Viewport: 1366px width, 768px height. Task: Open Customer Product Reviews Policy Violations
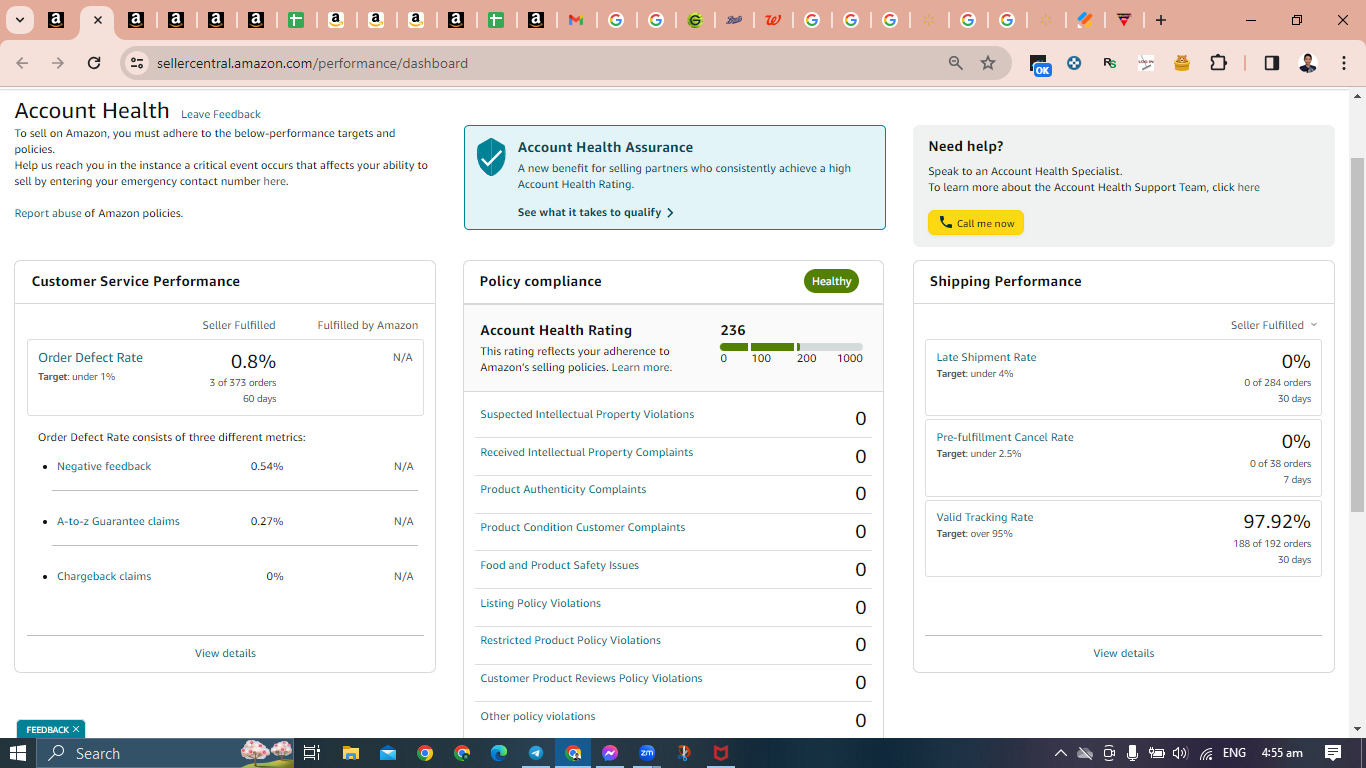[591, 678]
